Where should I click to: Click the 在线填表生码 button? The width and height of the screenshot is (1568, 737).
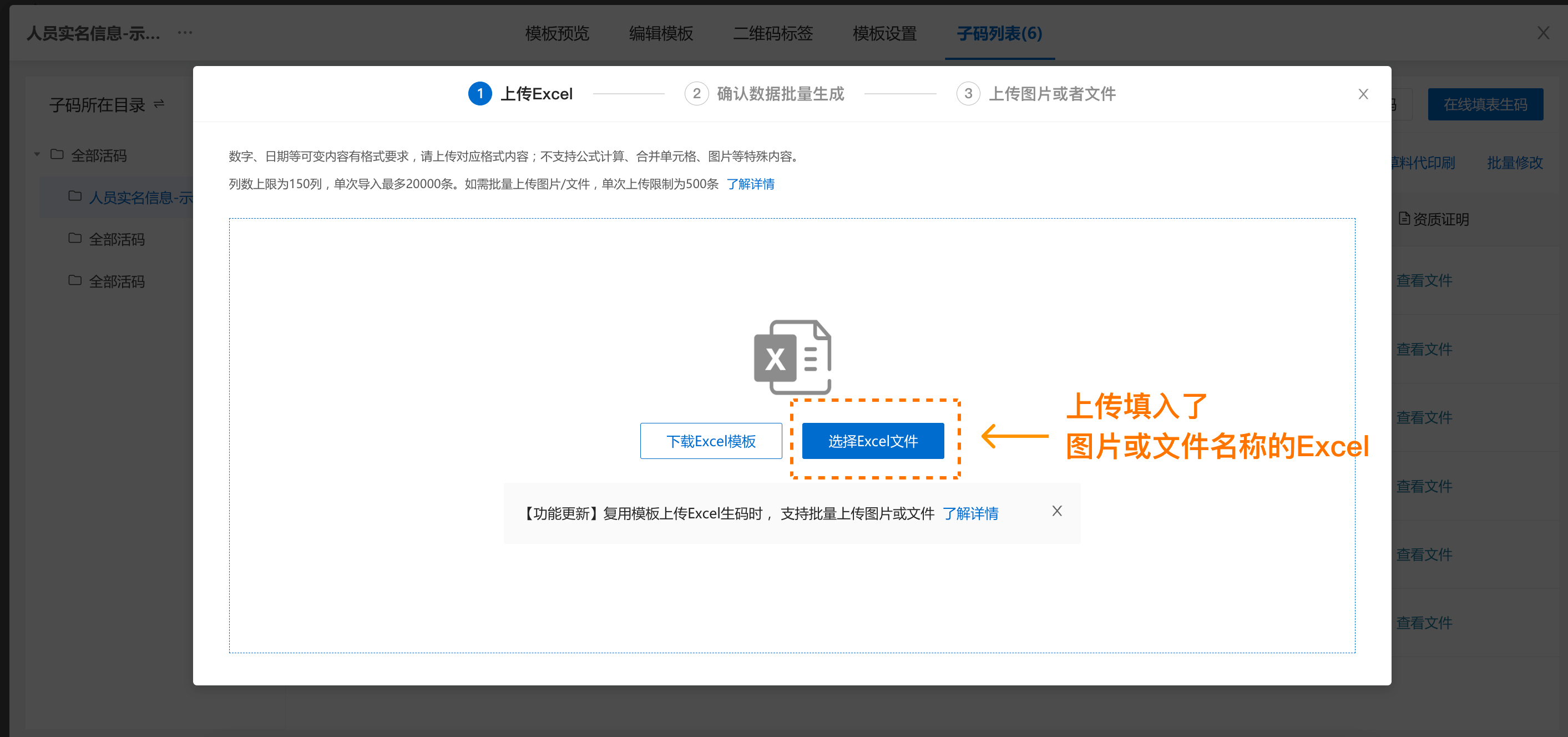pos(1485,104)
